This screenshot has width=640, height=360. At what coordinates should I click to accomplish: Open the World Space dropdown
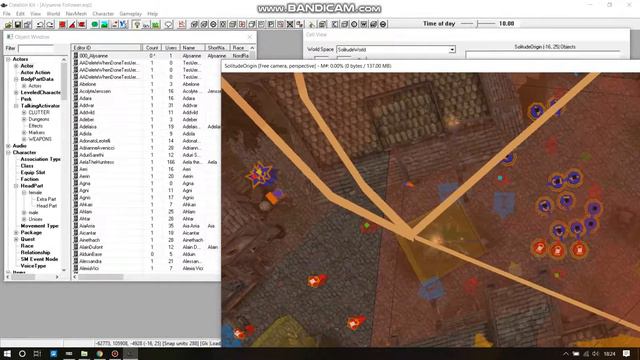(x=452, y=49)
